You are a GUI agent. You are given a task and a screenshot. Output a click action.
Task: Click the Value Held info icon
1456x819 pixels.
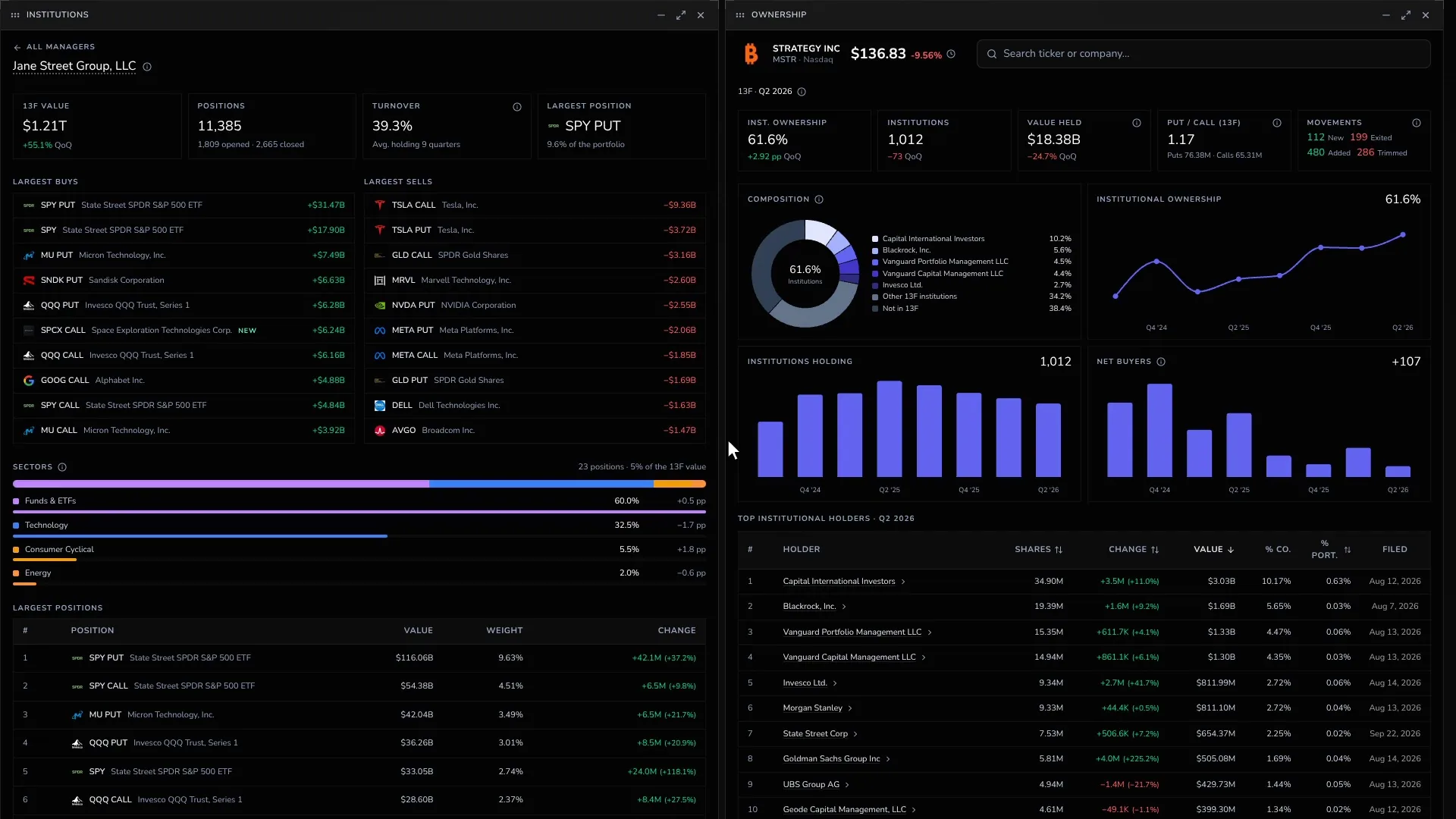[x=1137, y=123]
